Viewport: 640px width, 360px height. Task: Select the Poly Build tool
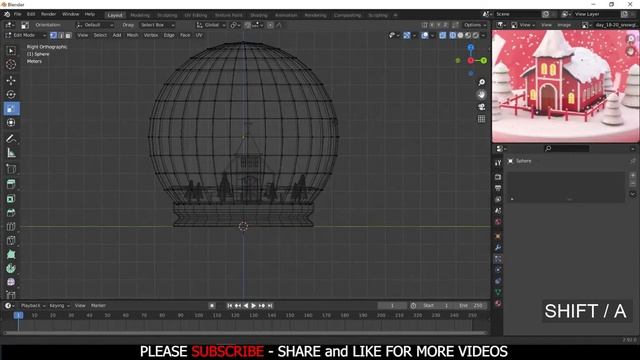click(11, 254)
